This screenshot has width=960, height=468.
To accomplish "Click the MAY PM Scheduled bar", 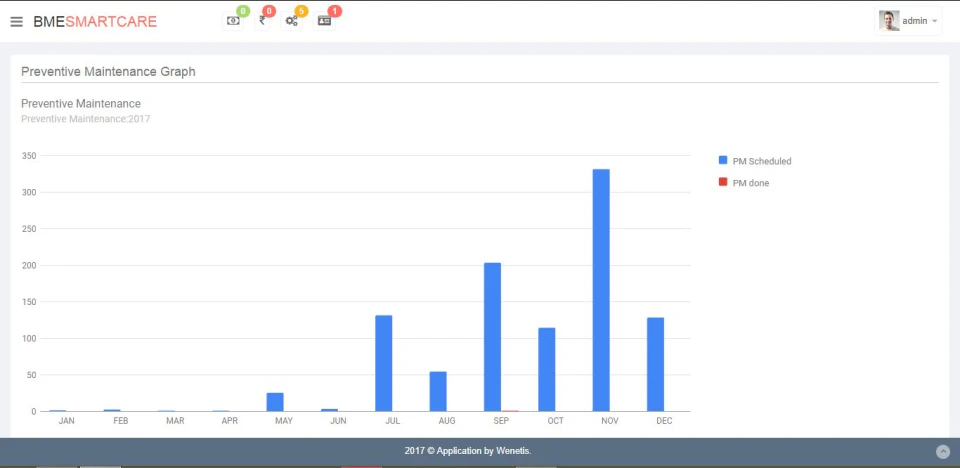I will point(275,402).
